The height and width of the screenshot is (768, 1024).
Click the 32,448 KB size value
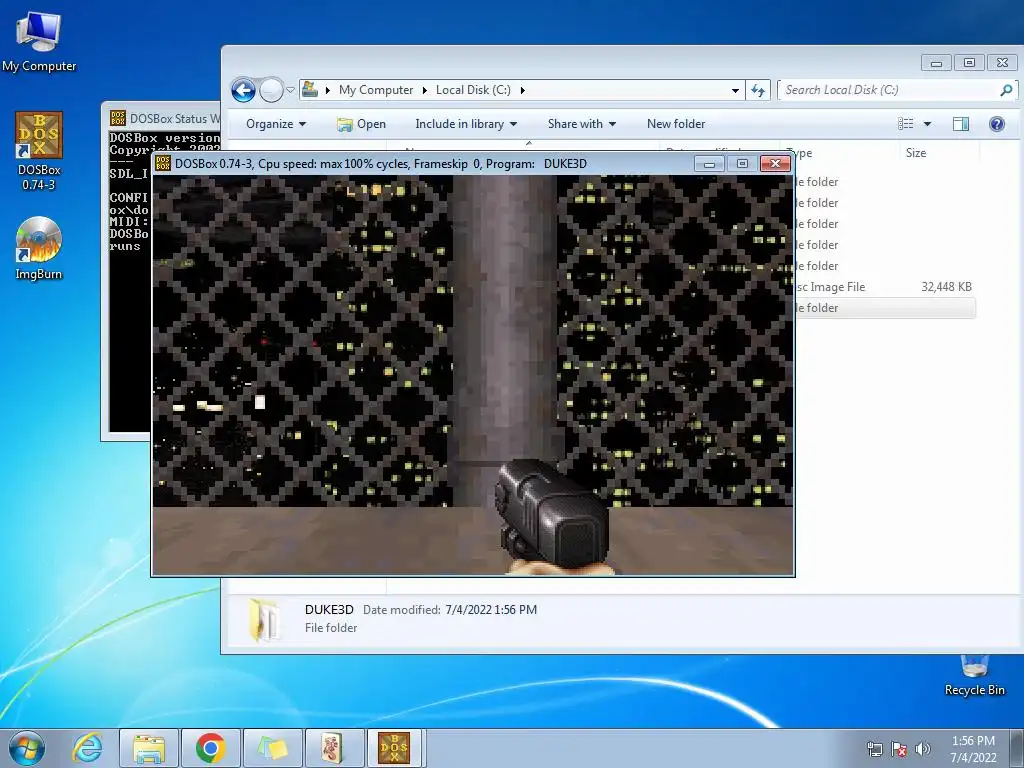(x=946, y=287)
